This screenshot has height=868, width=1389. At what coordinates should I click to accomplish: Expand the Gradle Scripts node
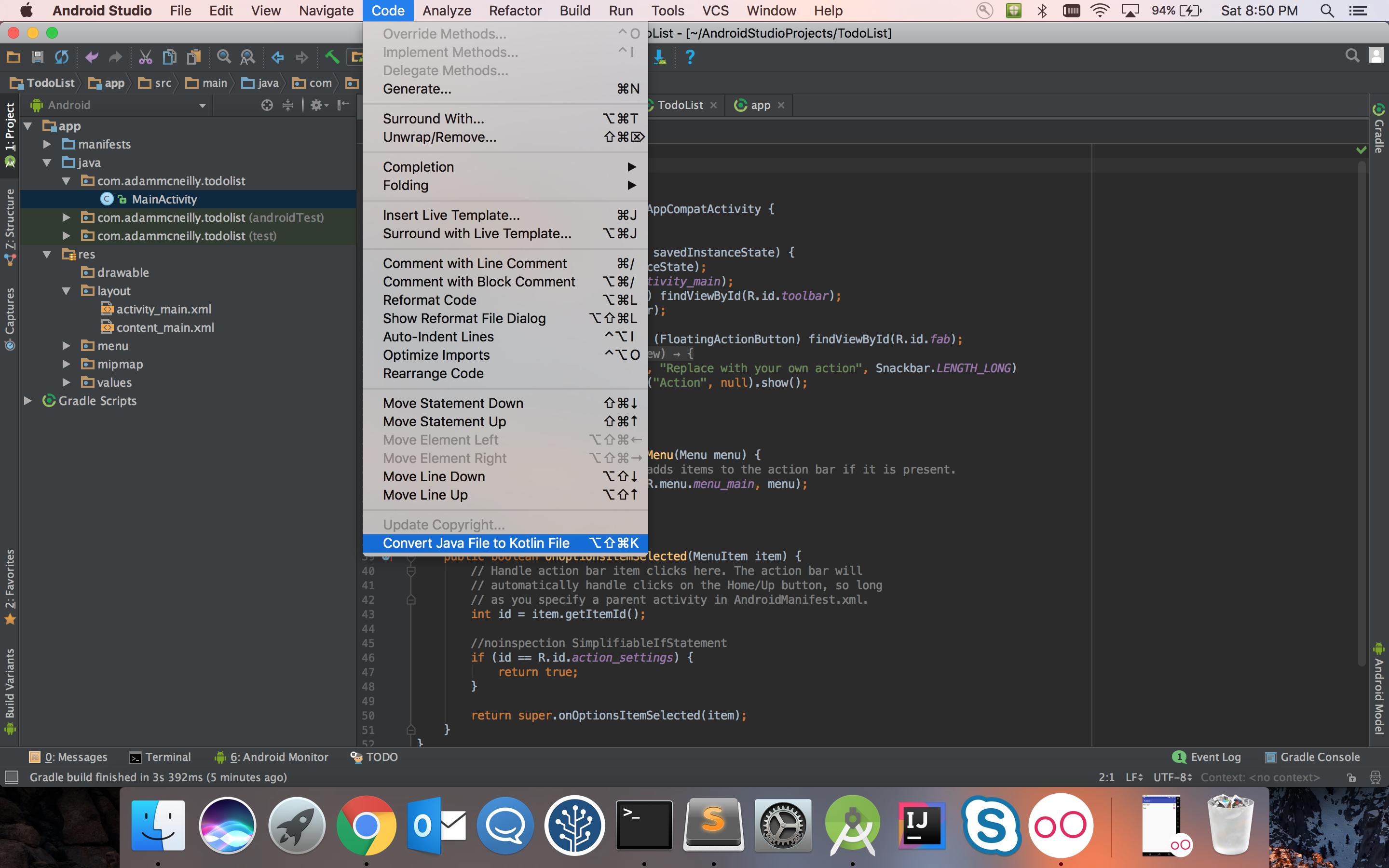point(27,401)
